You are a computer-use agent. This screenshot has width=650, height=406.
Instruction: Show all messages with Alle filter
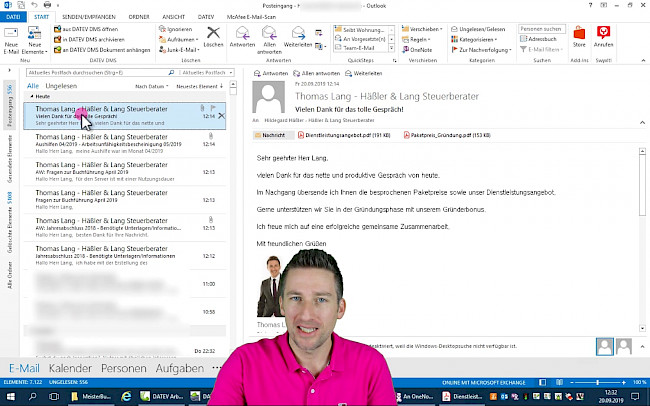click(33, 86)
